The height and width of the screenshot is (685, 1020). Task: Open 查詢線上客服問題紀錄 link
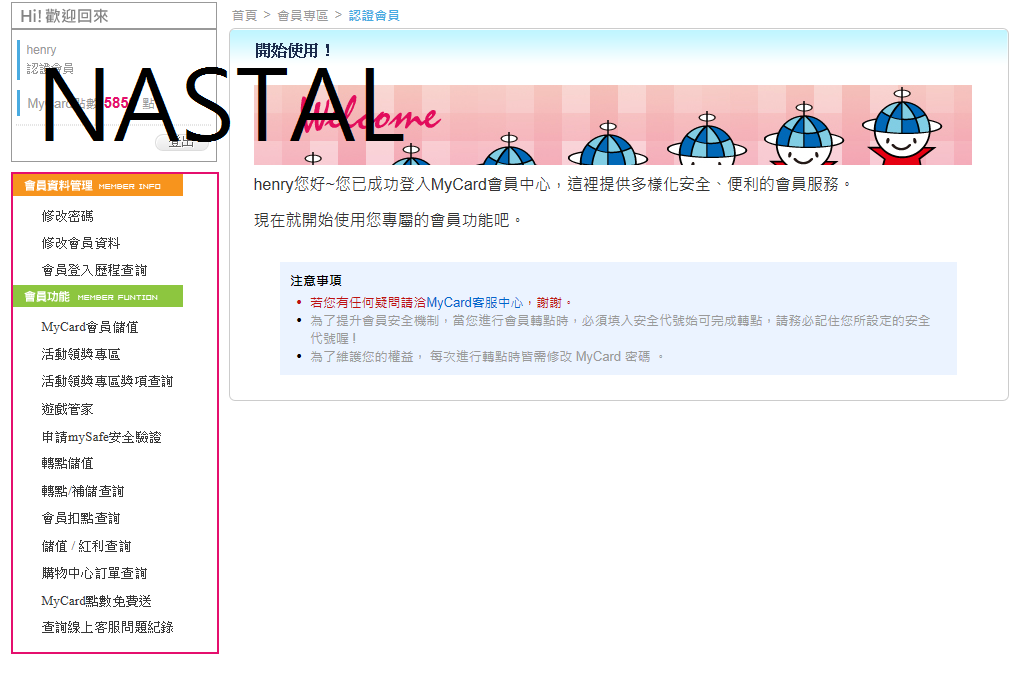tap(107, 627)
